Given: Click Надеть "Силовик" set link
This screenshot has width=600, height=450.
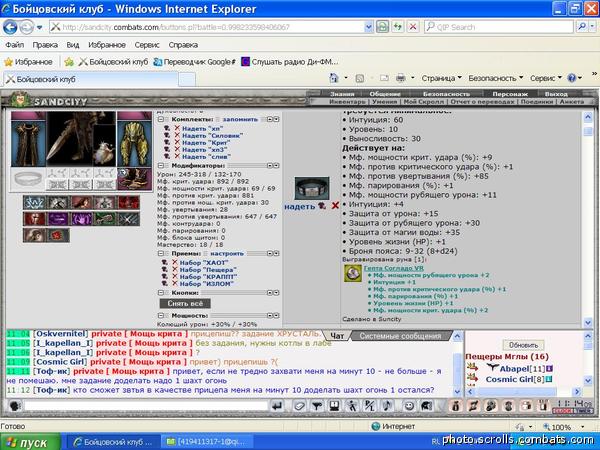Looking at the screenshot, I should tap(212, 135).
